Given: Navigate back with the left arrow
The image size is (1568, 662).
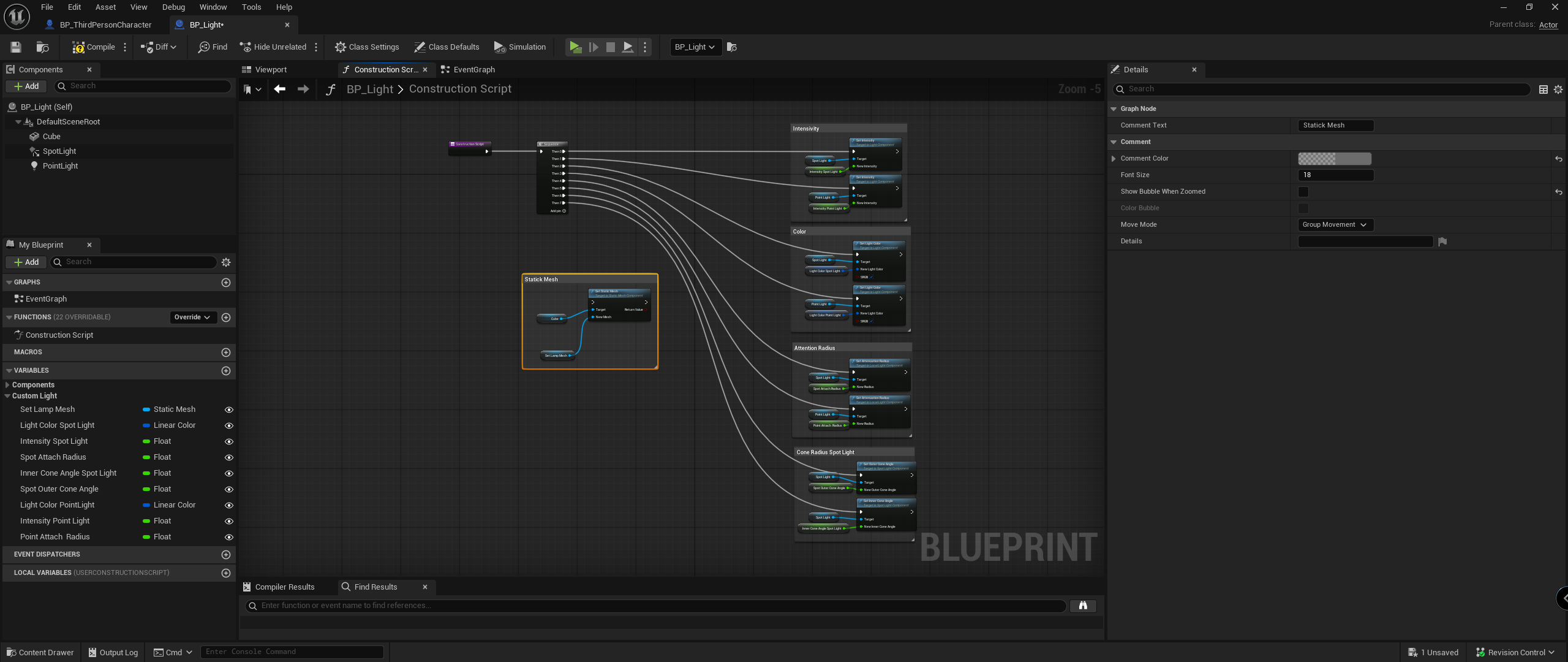Looking at the screenshot, I should tap(280, 89).
